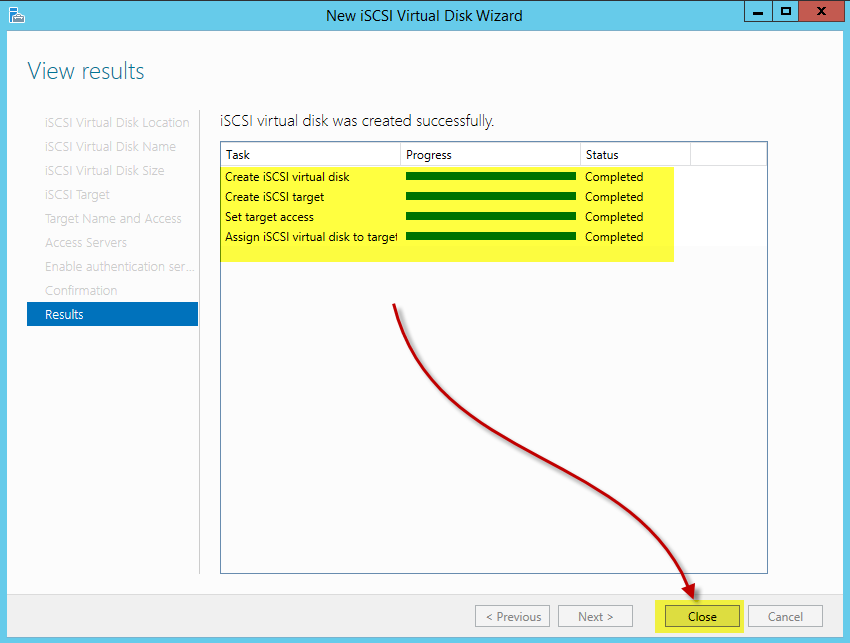The height and width of the screenshot is (643, 850).
Task: Click the Task column header
Action: pos(311,155)
